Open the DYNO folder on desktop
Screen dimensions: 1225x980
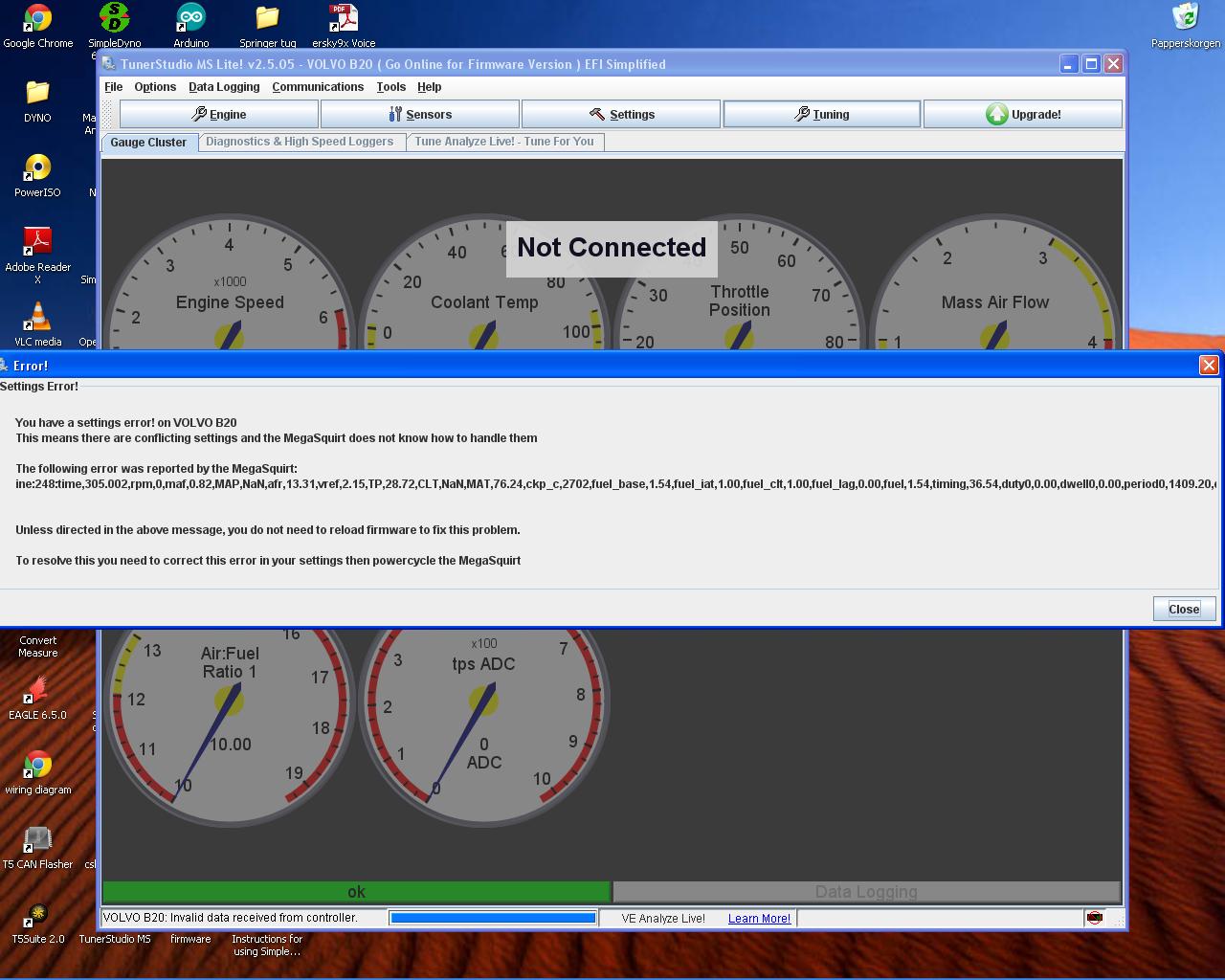coord(37,100)
